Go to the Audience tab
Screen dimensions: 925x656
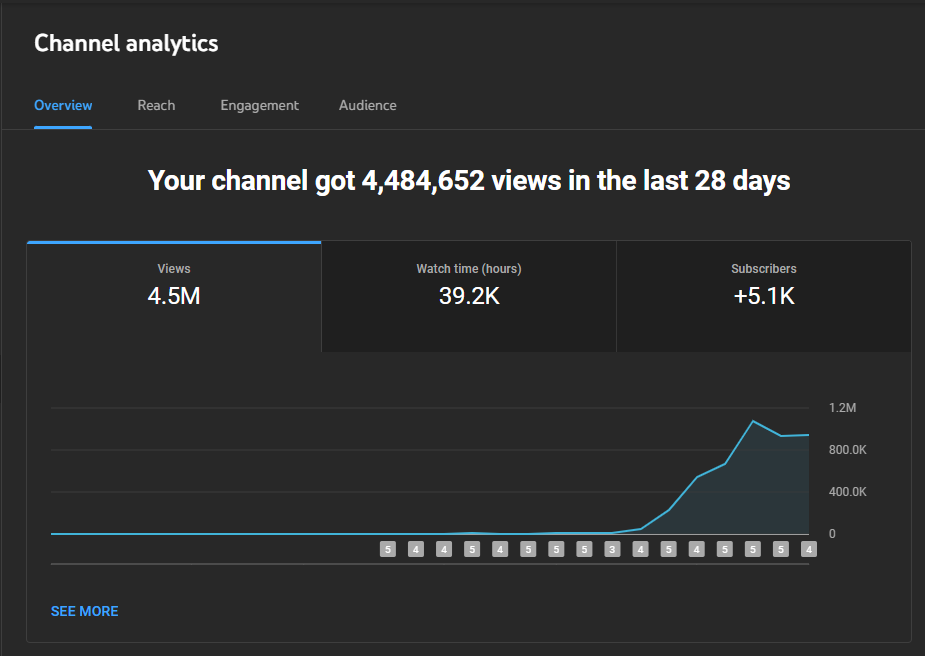[x=367, y=106]
